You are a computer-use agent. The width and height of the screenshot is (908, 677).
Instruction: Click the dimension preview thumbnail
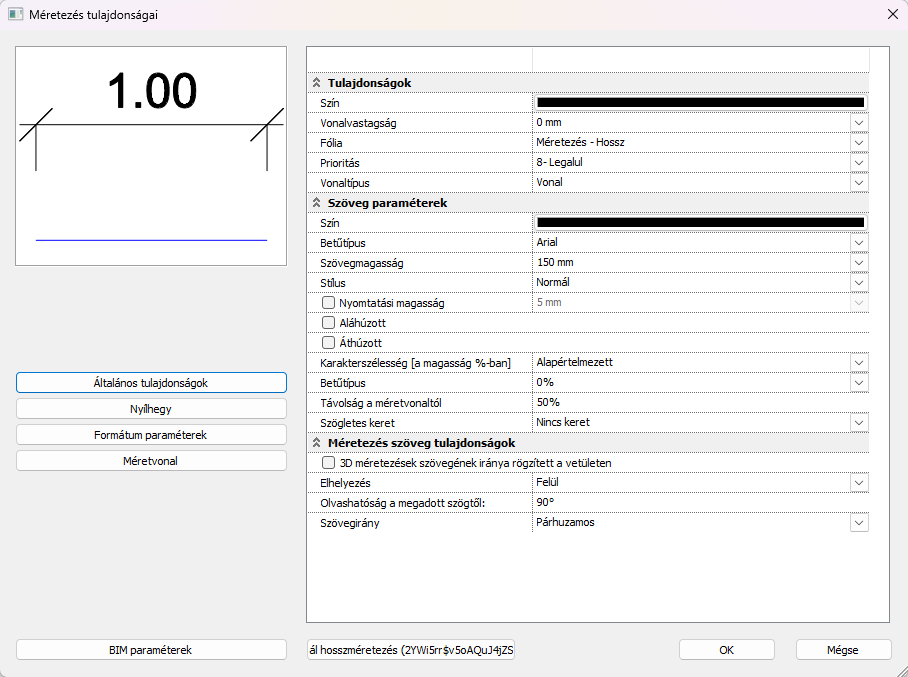click(x=151, y=156)
